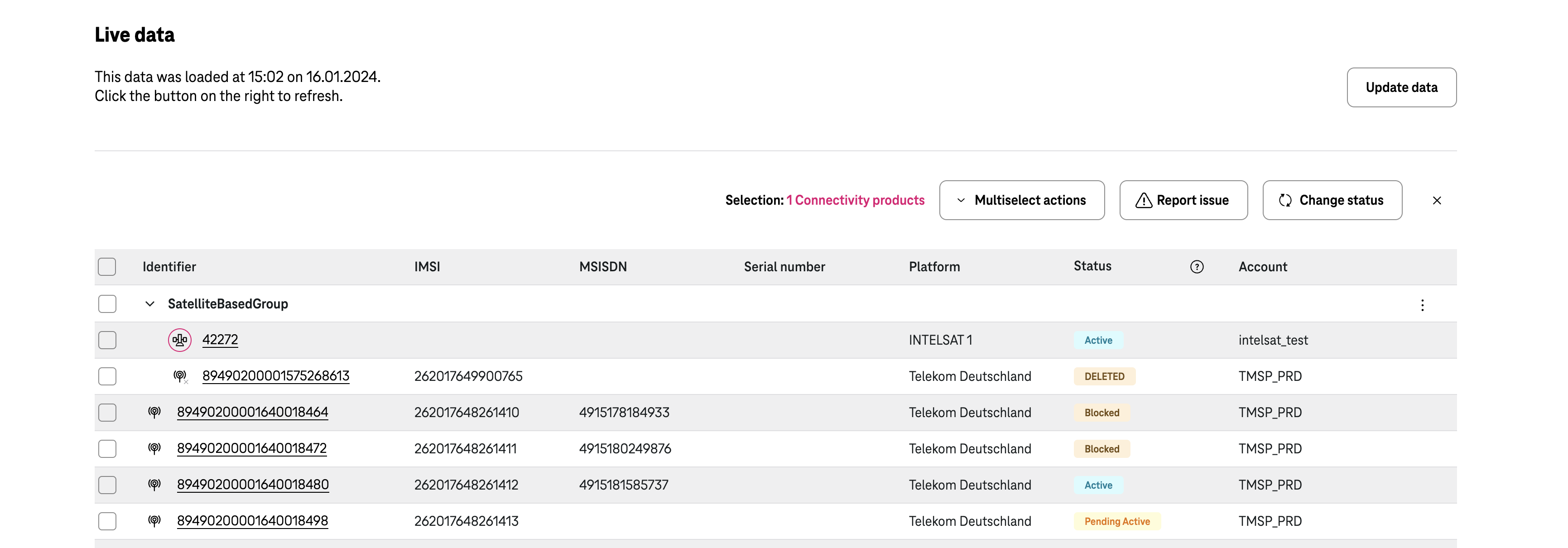
Task: Check the box for row 42272
Action: (107, 340)
